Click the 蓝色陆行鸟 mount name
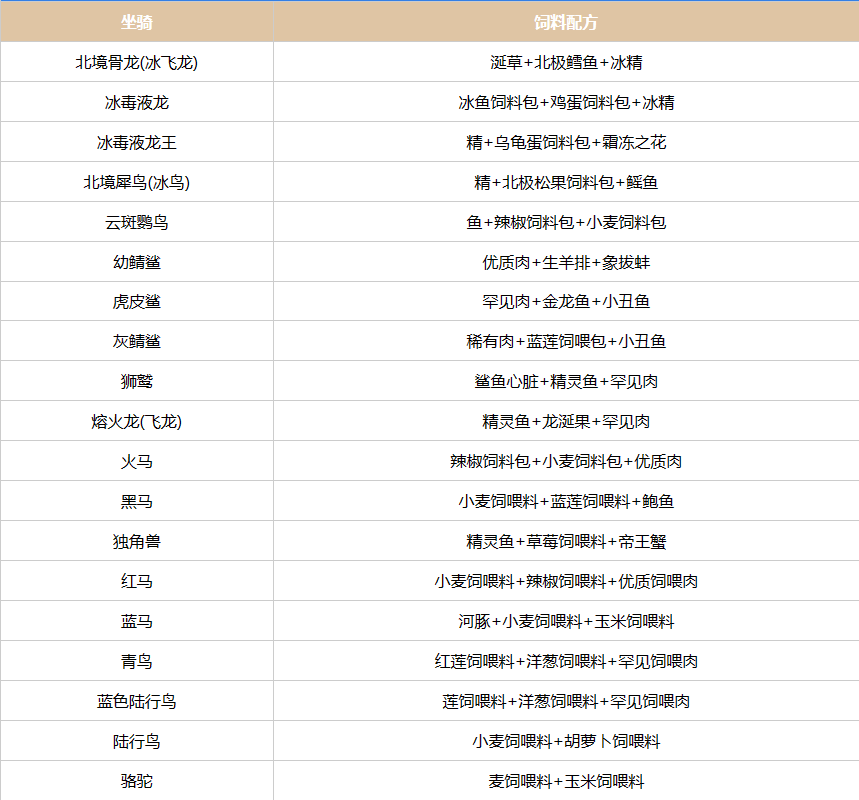This screenshot has height=800, width=859. [136, 701]
